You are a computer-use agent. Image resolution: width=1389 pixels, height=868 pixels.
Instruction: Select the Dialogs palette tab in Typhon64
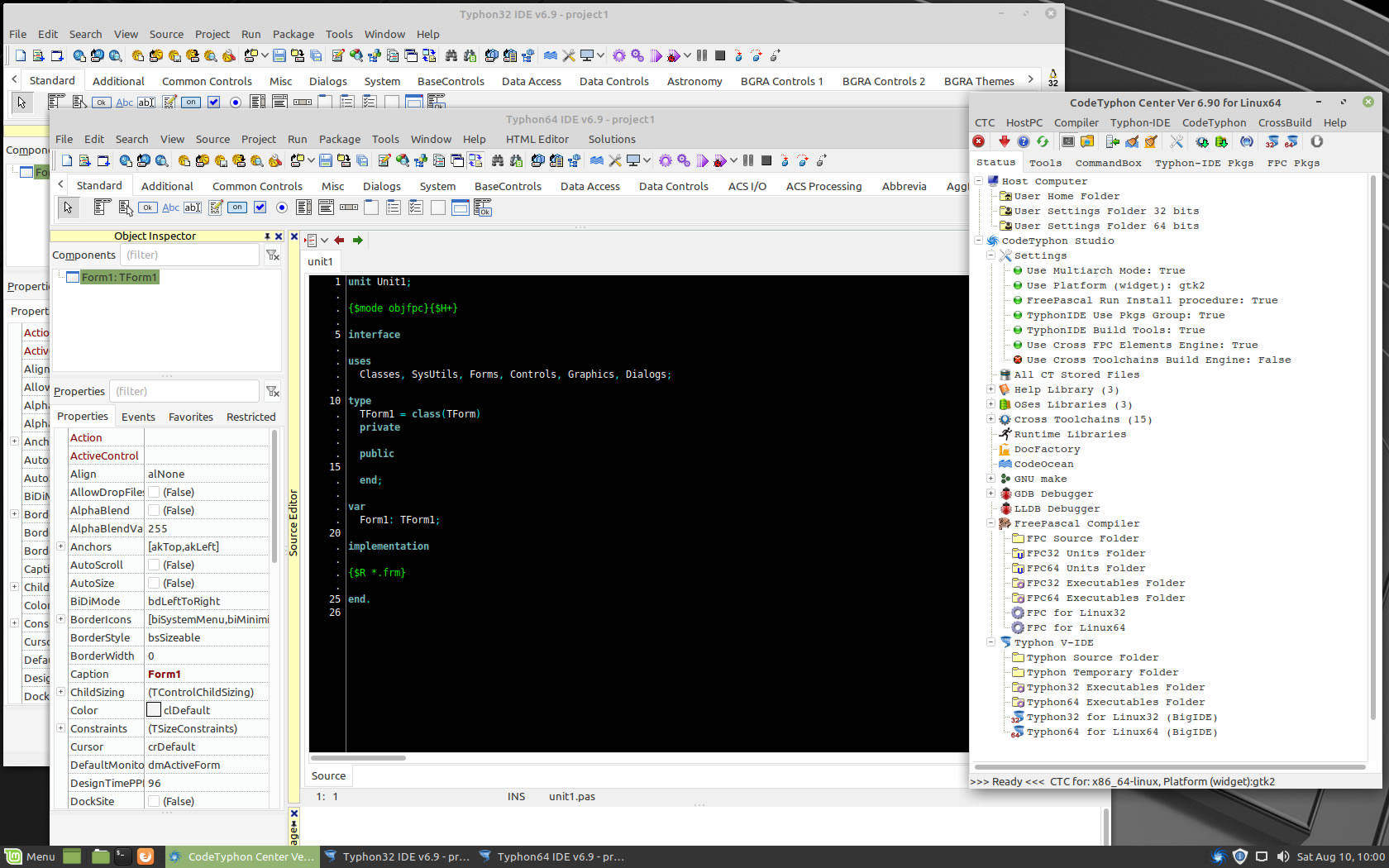coord(382,186)
